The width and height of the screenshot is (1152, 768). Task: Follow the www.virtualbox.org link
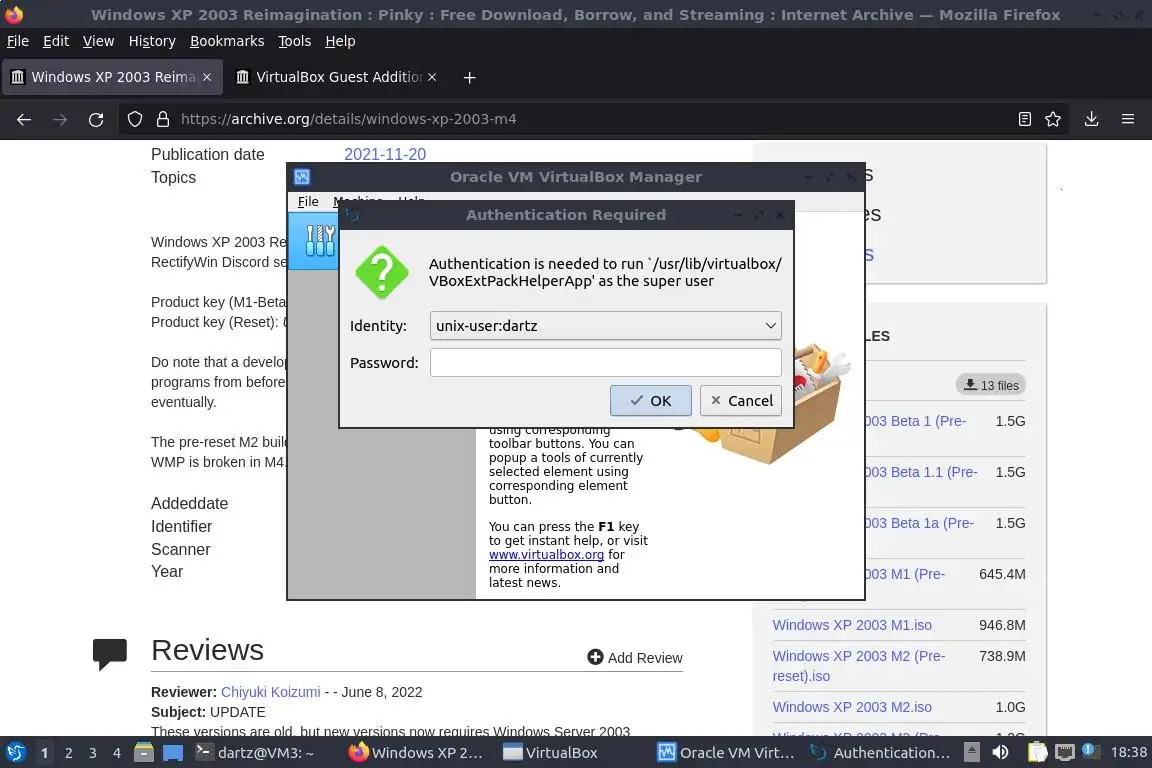[547, 554]
